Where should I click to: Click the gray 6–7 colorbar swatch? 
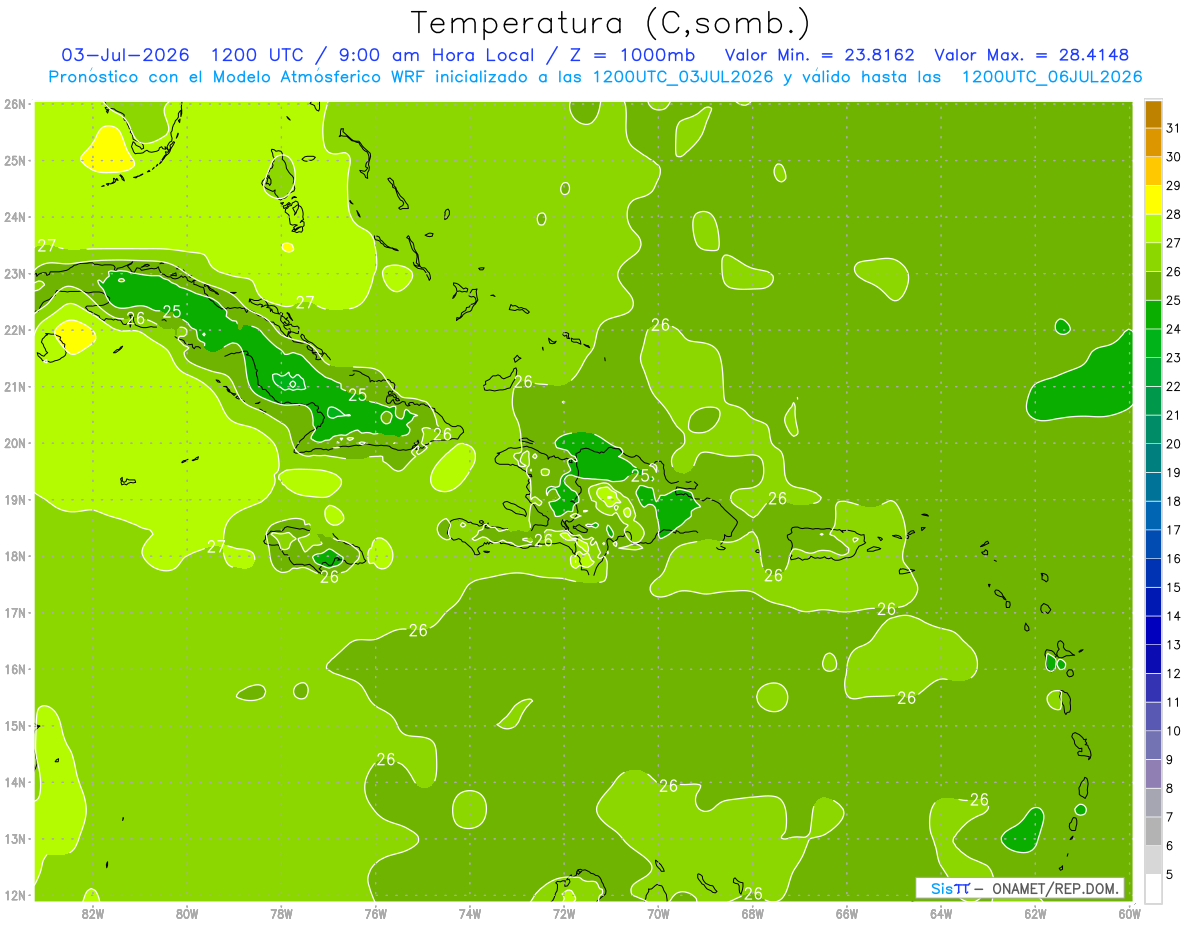(x=1153, y=831)
